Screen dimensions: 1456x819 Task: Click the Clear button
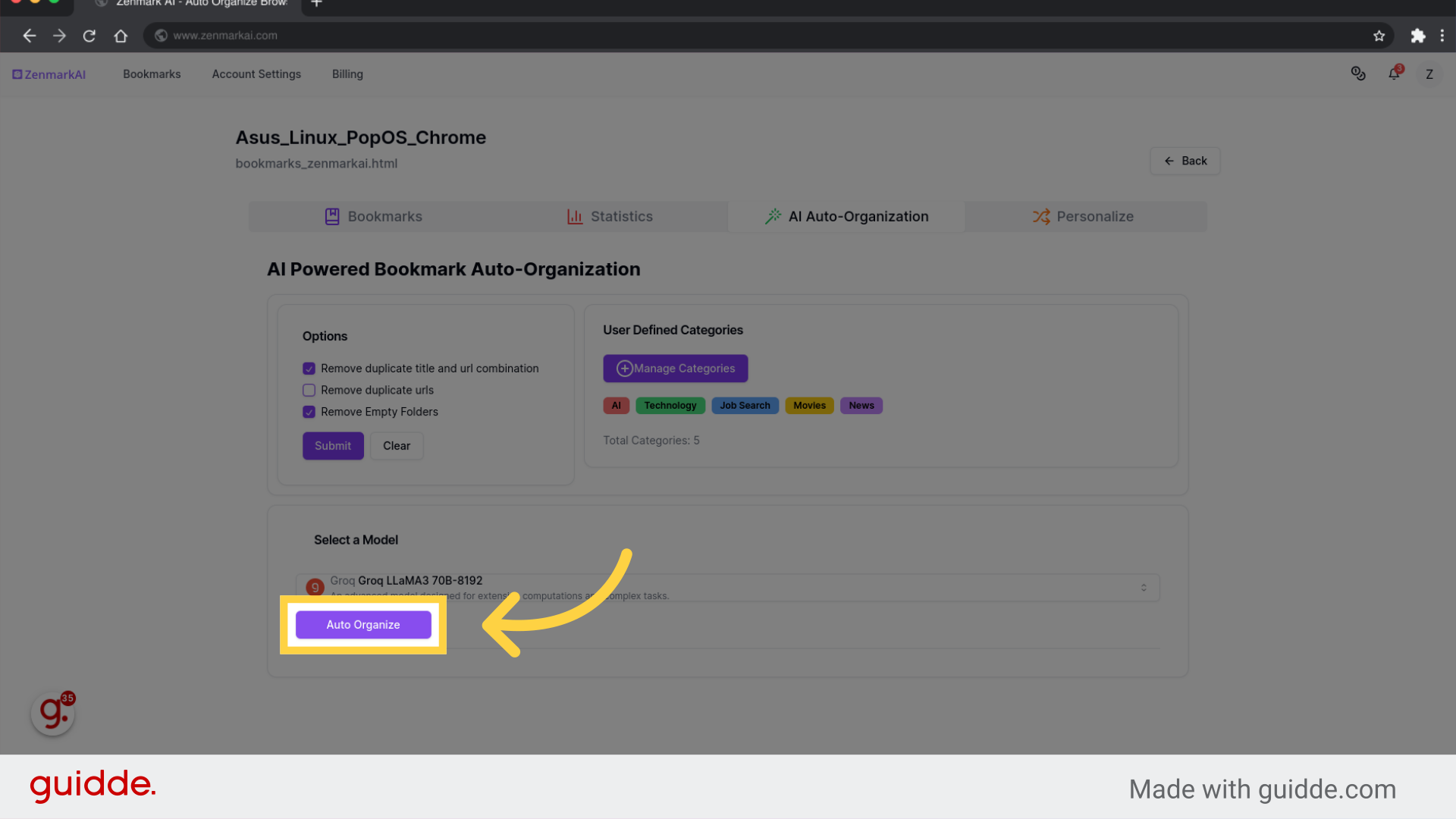pyautogui.click(x=397, y=446)
